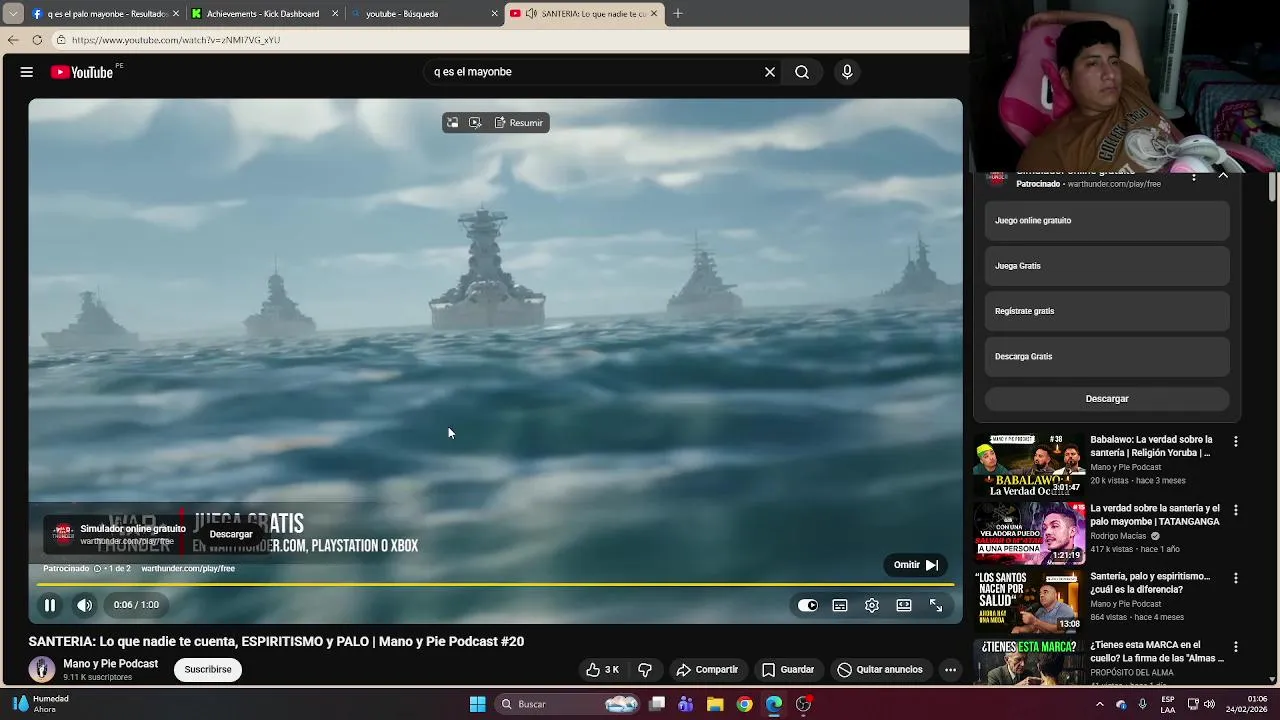
Task: Toggle the autoplay switch
Action: tap(808, 605)
